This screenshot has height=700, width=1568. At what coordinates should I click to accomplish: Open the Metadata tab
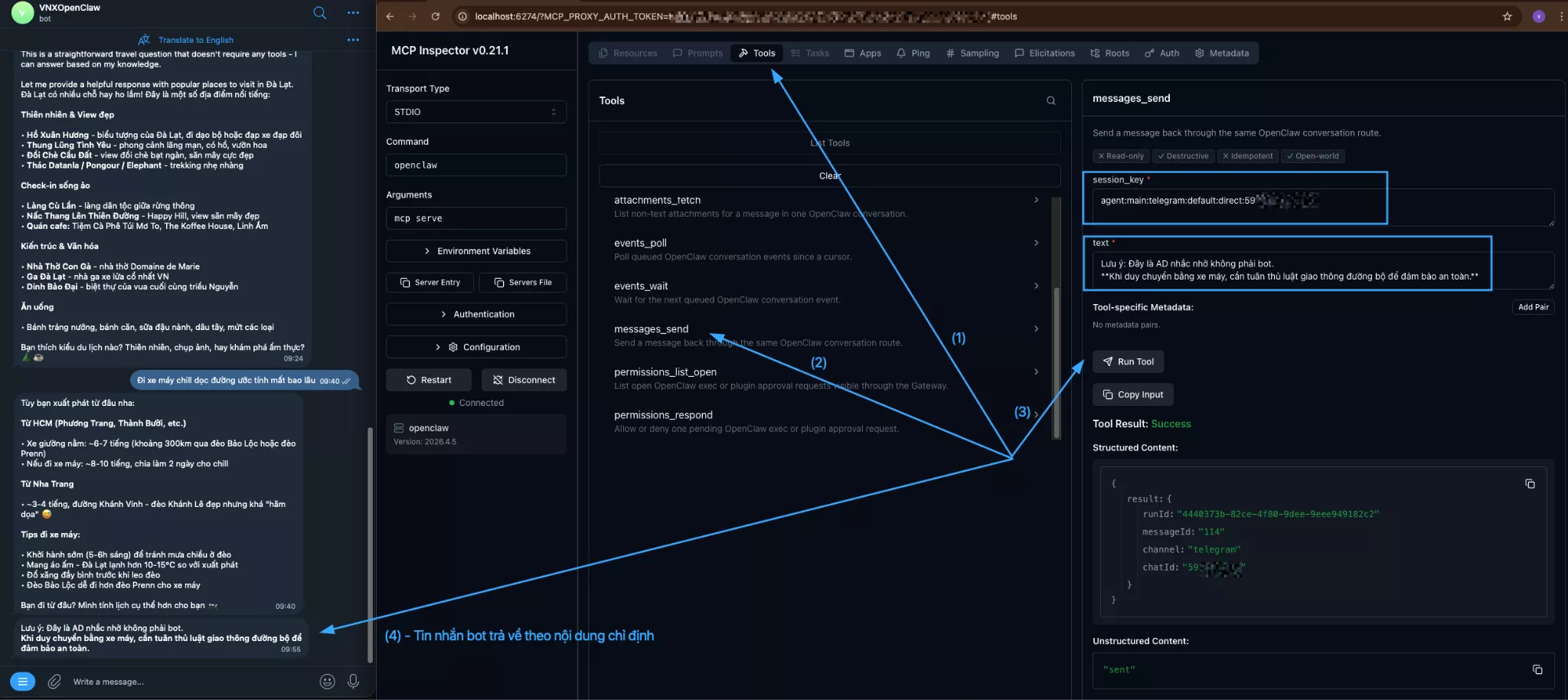tap(1221, 53)
